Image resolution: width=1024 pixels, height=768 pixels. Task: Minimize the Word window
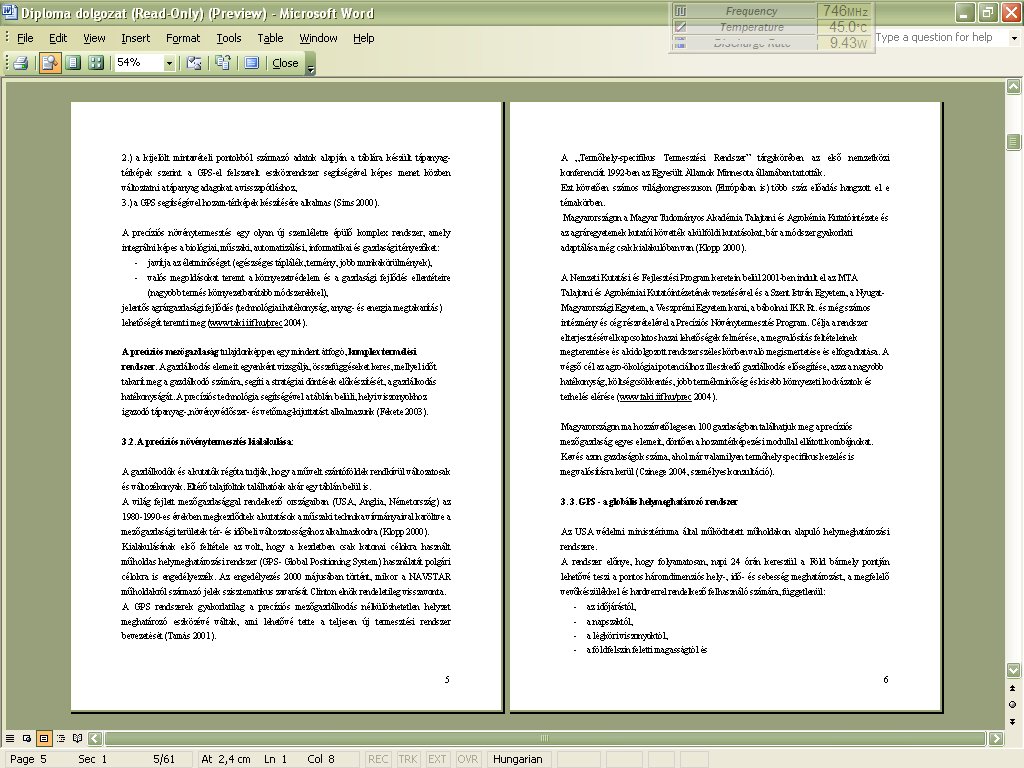[x=966, y=12]
